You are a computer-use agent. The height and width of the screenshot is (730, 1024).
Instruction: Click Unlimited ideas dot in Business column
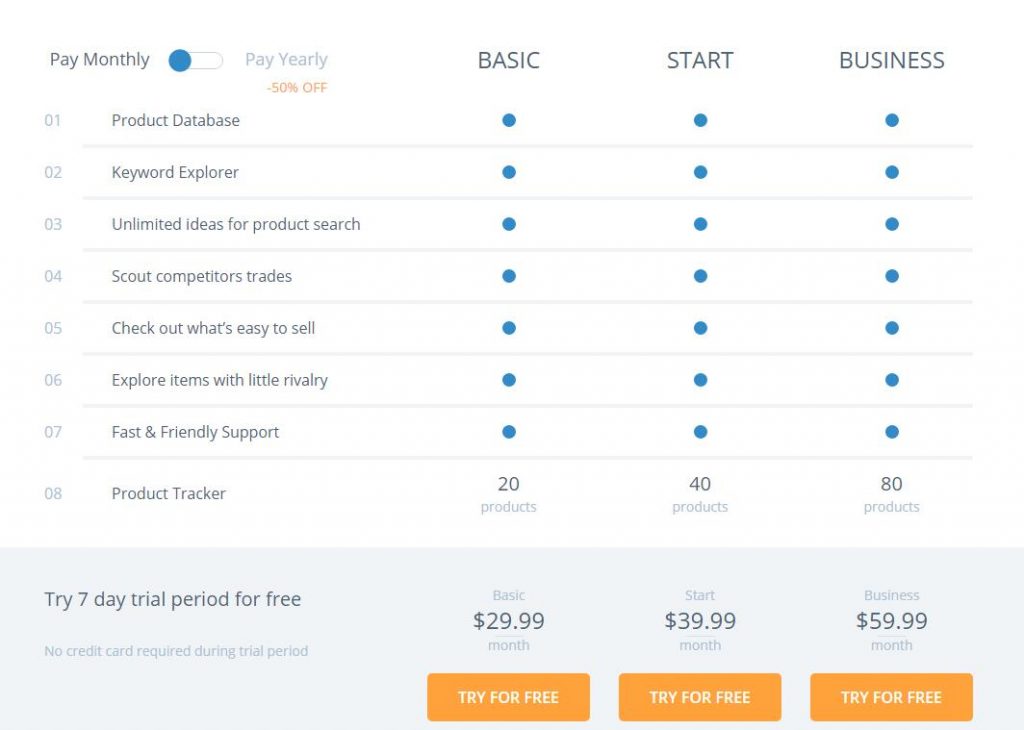click(892, 224)
